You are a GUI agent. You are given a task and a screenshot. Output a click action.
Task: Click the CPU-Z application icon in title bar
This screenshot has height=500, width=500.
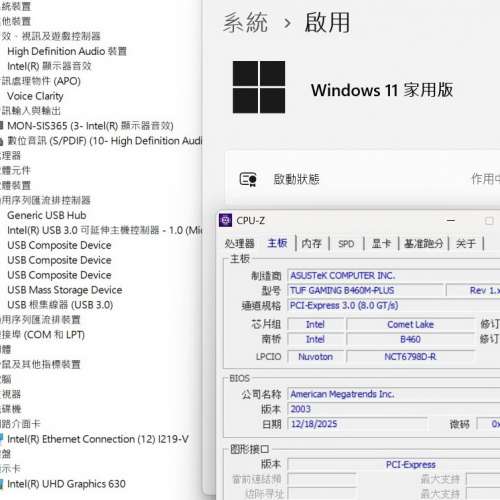tap(225, 220)
